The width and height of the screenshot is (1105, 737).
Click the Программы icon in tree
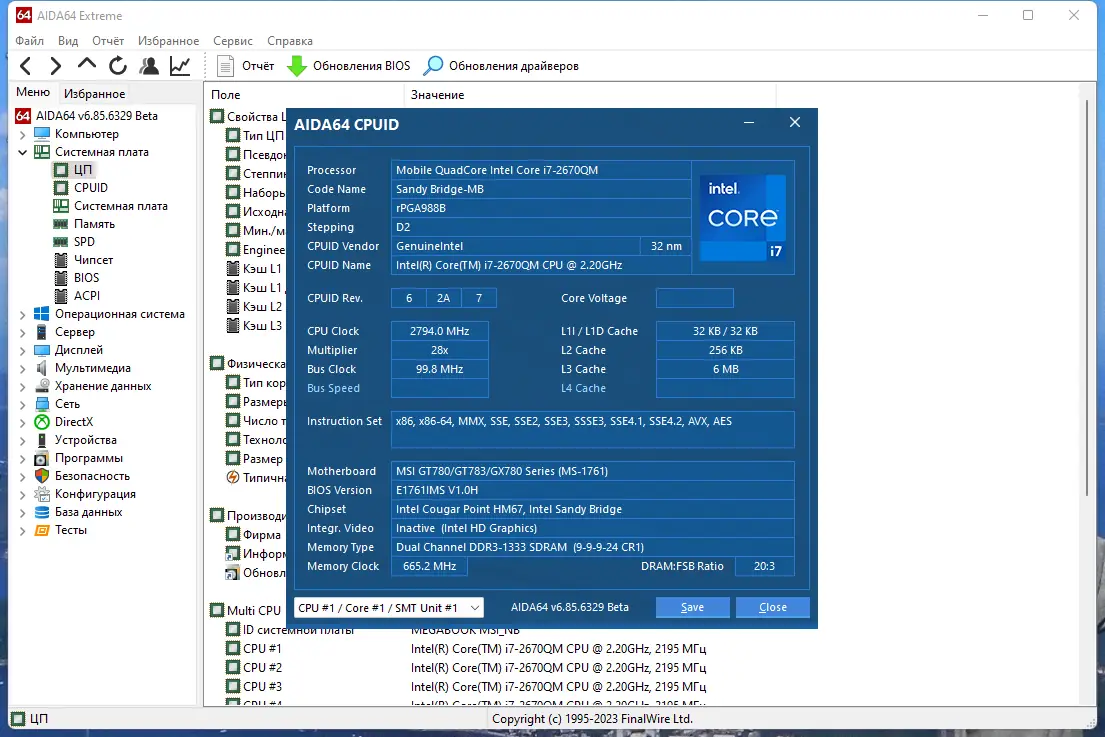pos(42,458)
